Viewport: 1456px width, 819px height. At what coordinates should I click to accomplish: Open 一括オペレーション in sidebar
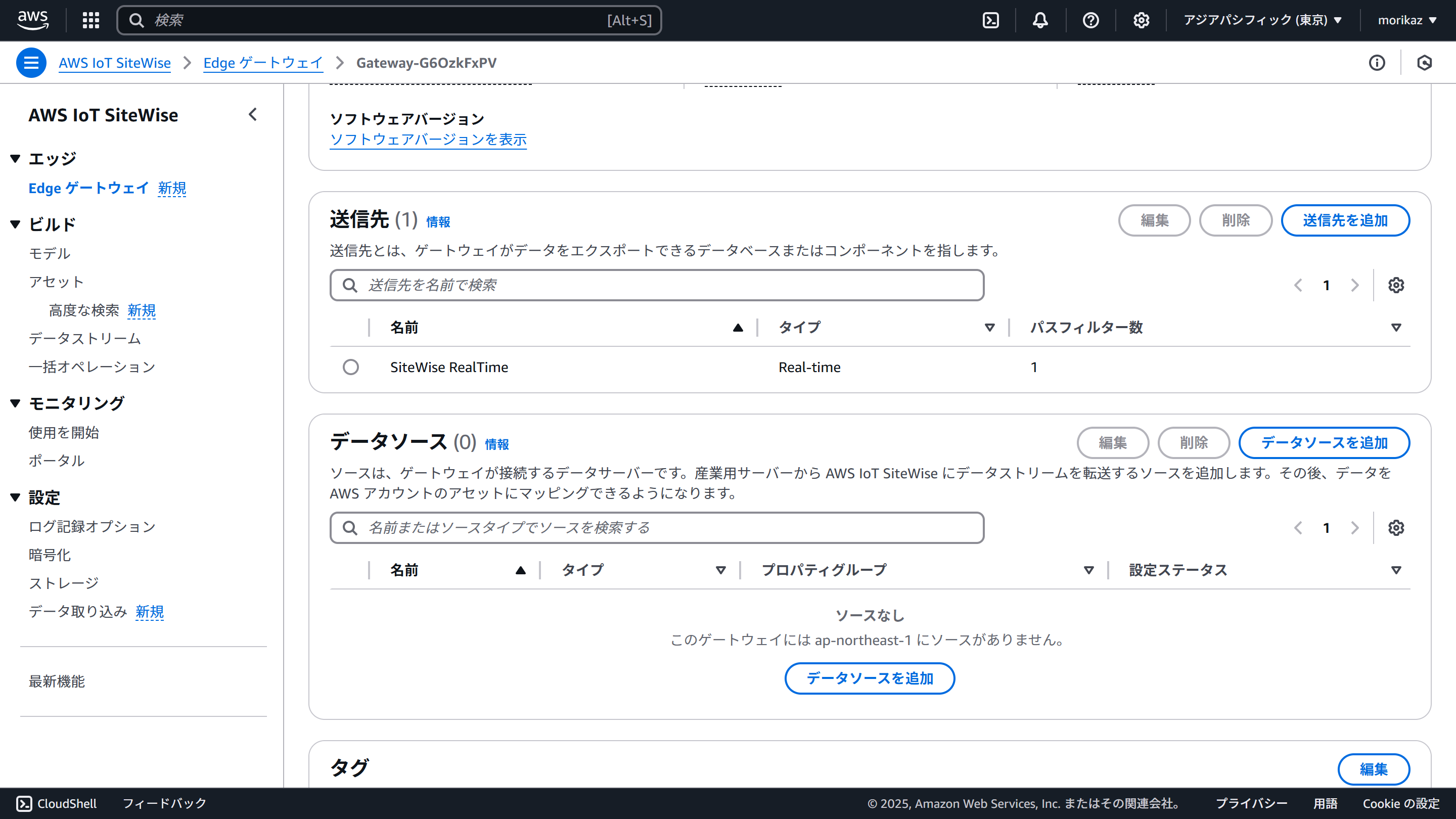92,368
